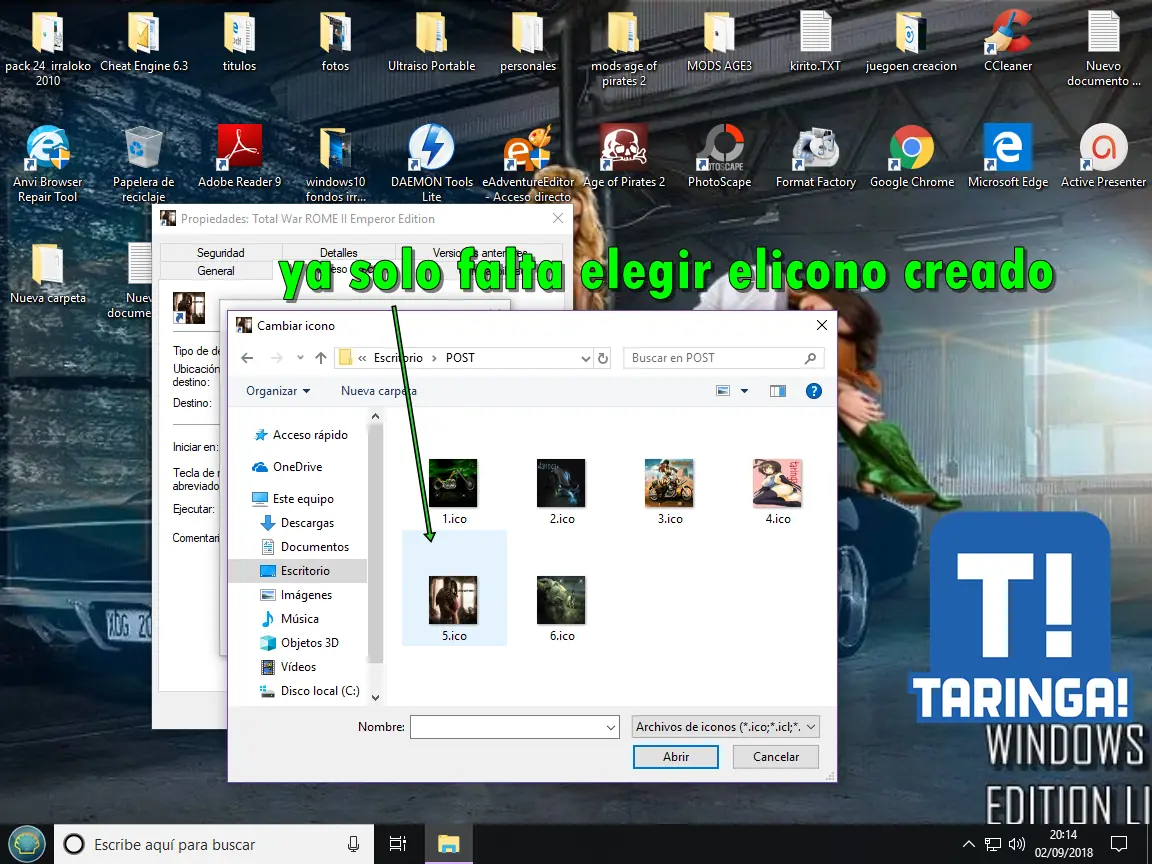This screenshot has width=1152, height=864.
Task: Launch CCleaner desktop shortcut
Action: click(x=1008, y=41)
